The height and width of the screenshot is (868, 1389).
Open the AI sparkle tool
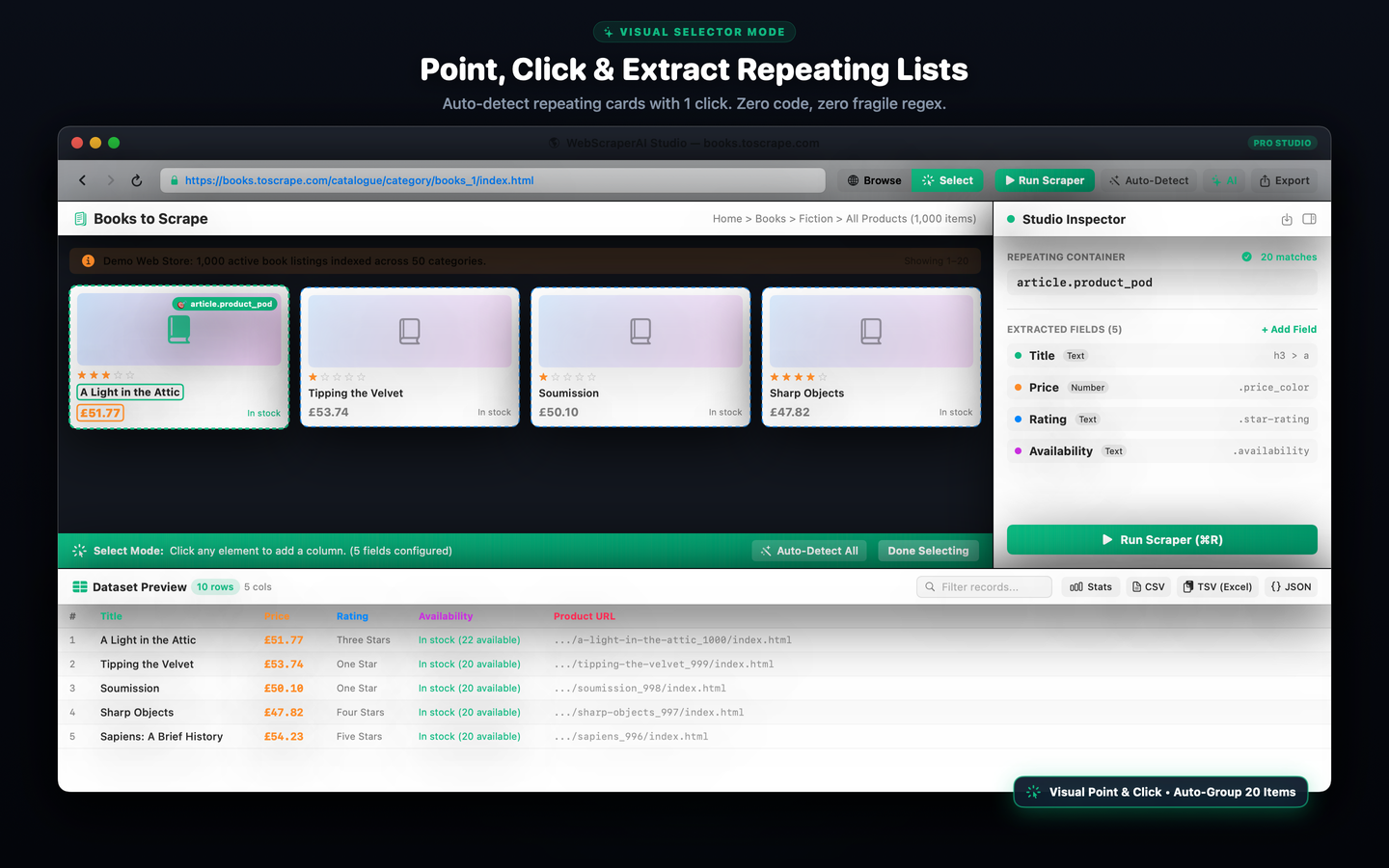click(x=1224, y=180)
